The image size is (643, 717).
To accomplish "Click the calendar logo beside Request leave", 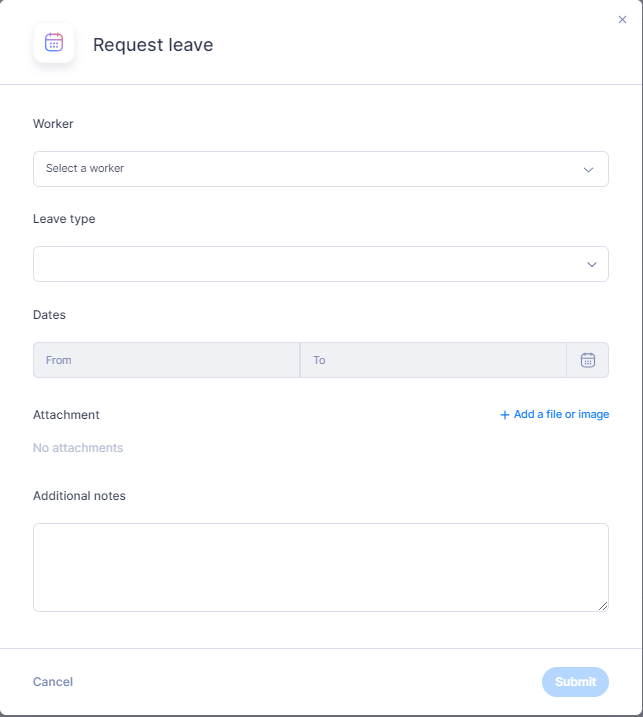I will click(54, 43).
